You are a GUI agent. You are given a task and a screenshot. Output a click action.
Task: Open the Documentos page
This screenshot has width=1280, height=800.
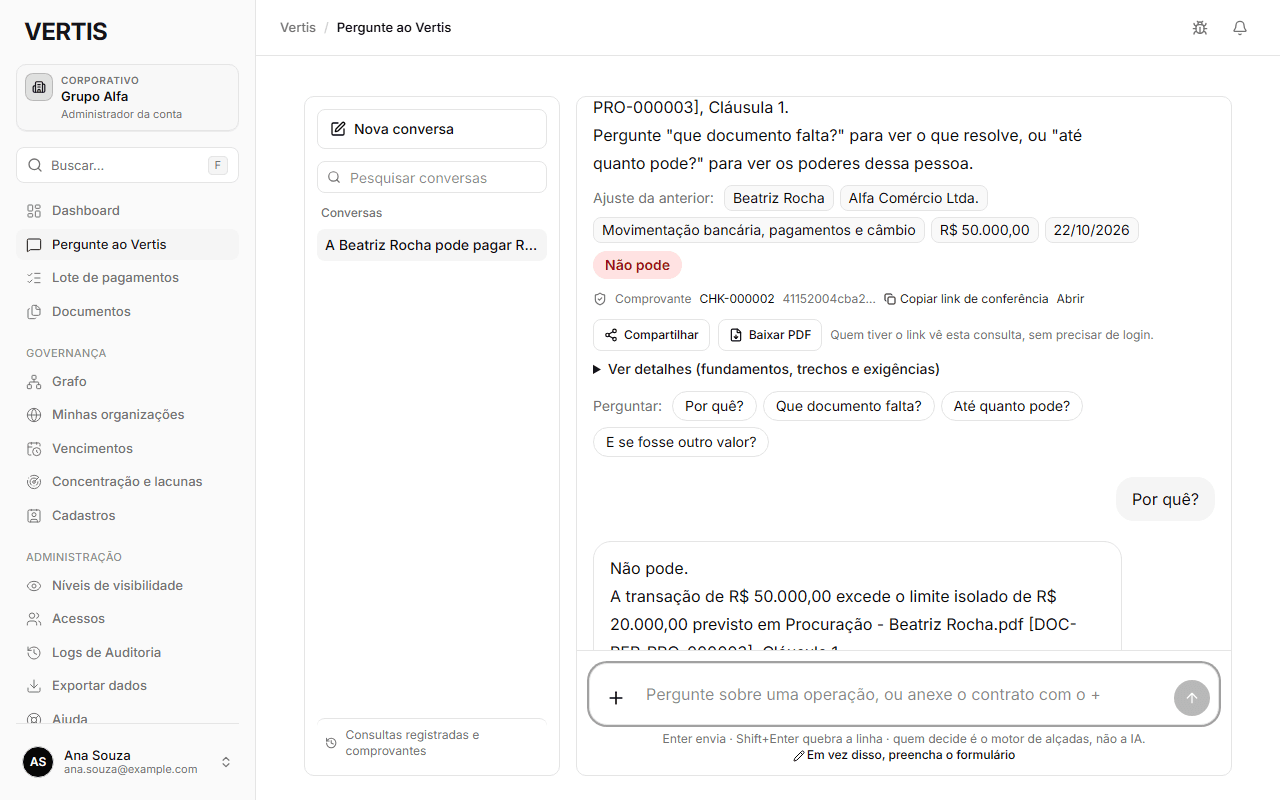tap(127, 312)
